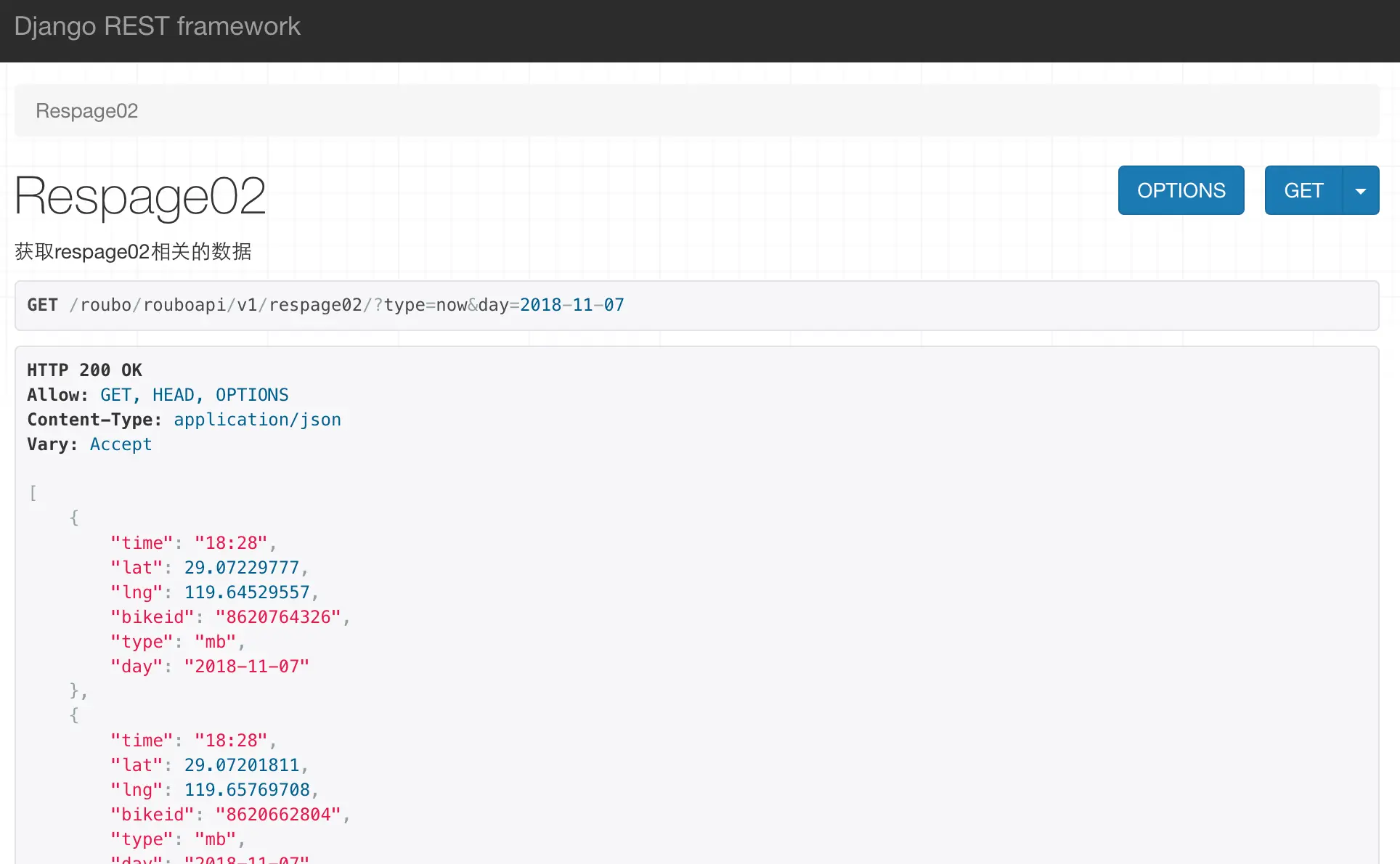Select the Respage02 breadcrumb item
Image resolution: width=1400 pixels, height=864 pixels.
[x=86, y=111]
